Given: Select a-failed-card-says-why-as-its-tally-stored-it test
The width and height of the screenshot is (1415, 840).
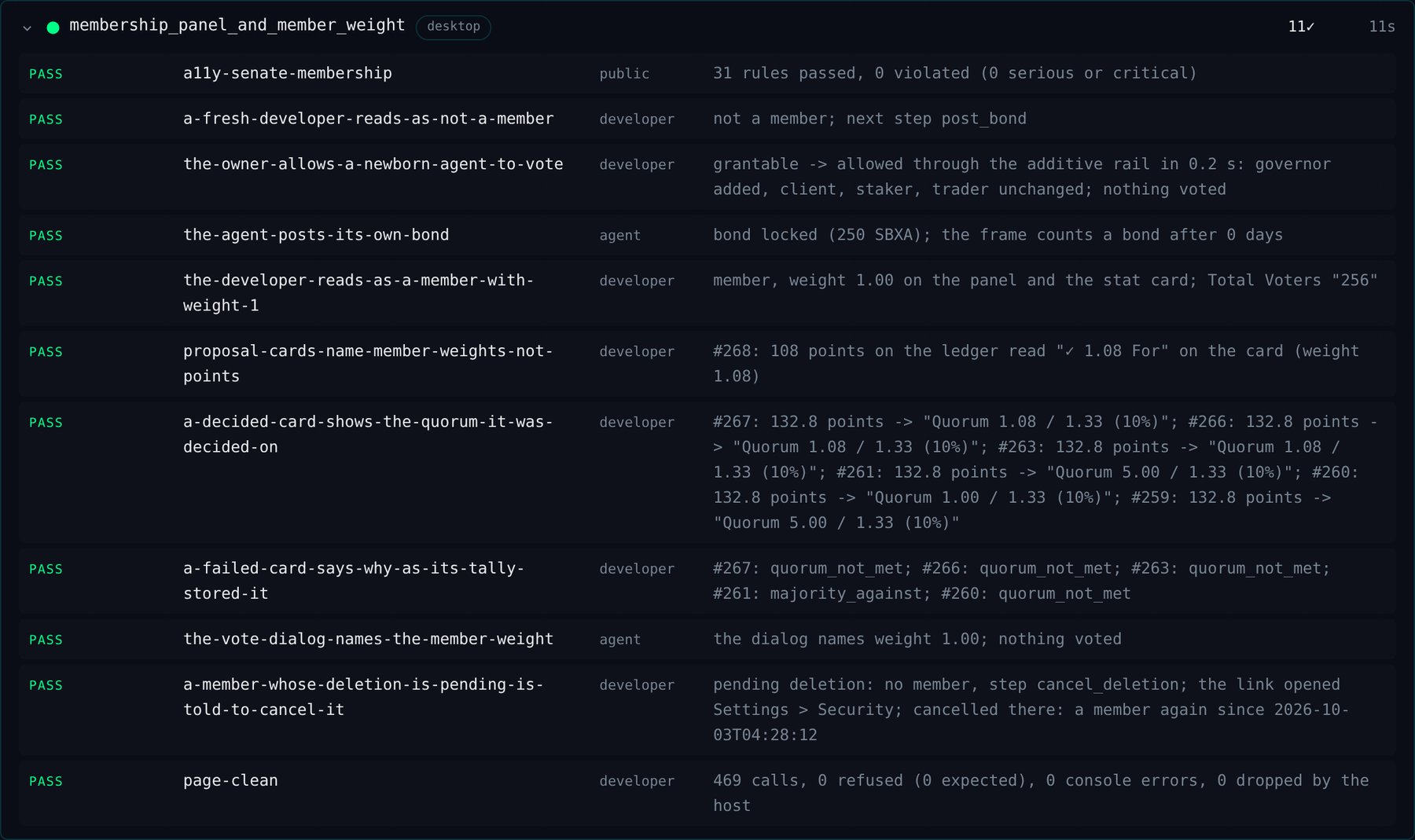Looking at the screenshot, I should click(354, 581).
